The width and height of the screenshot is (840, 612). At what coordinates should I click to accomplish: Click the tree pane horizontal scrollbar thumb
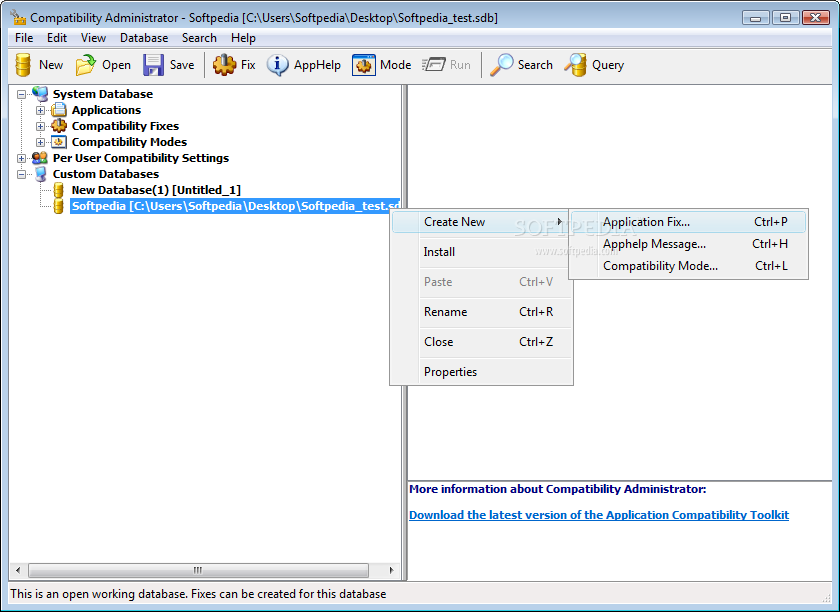coord(198,570)
